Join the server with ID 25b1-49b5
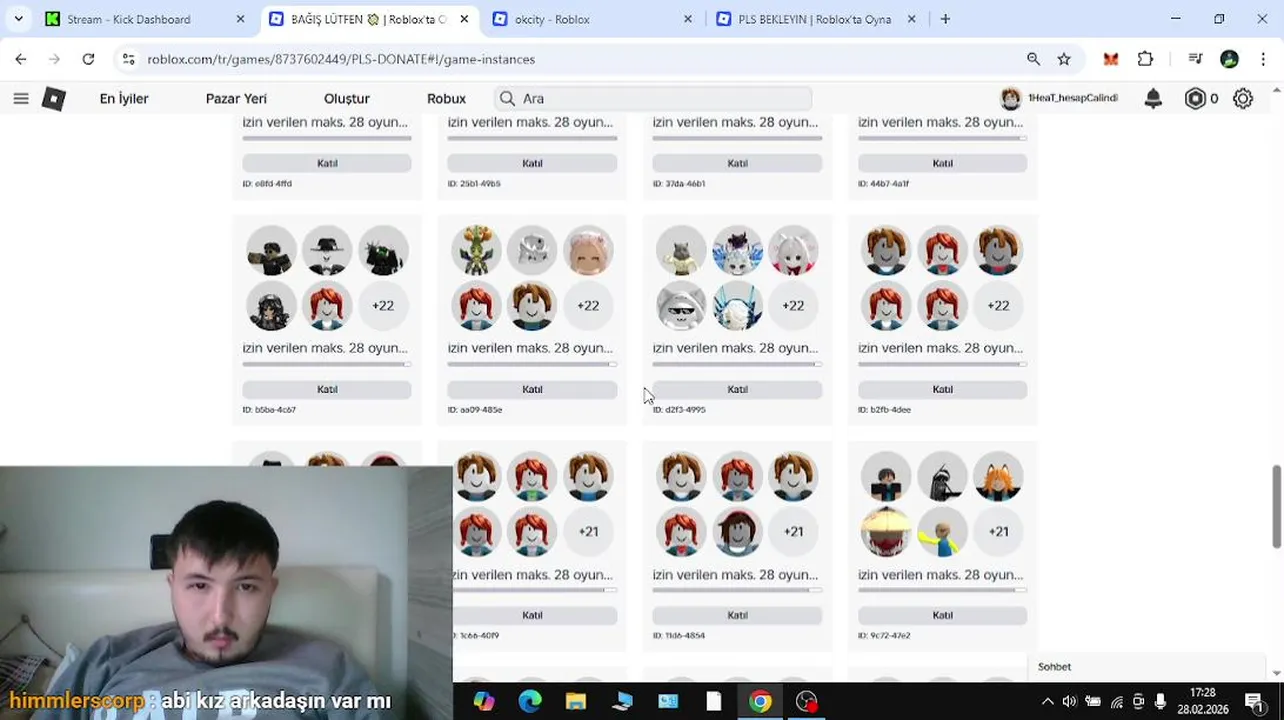Viewport: 1284px width, 720px height. (x=532, y=163)
